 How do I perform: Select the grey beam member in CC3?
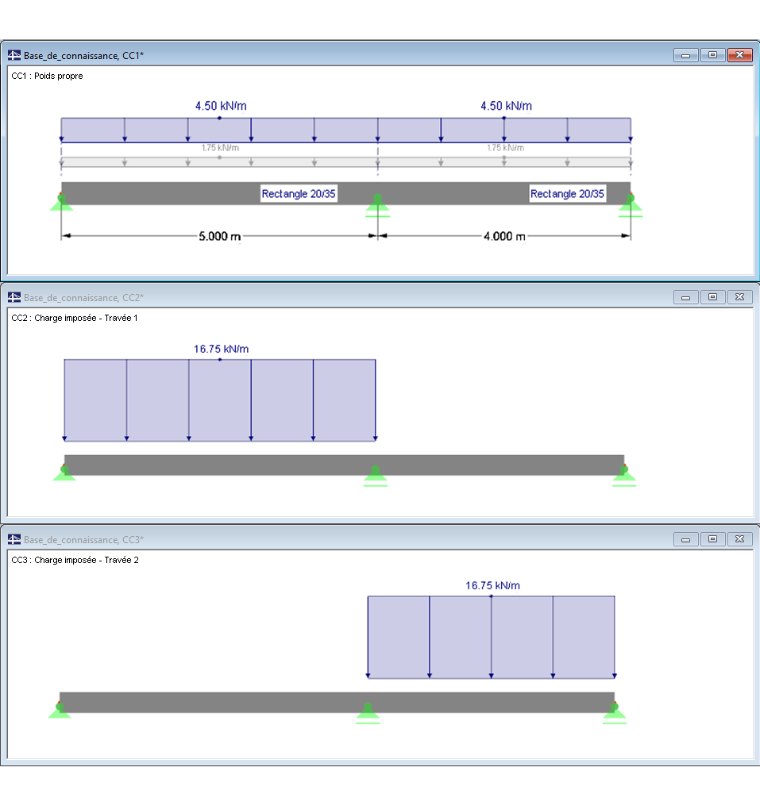click(x=337, y=702)
